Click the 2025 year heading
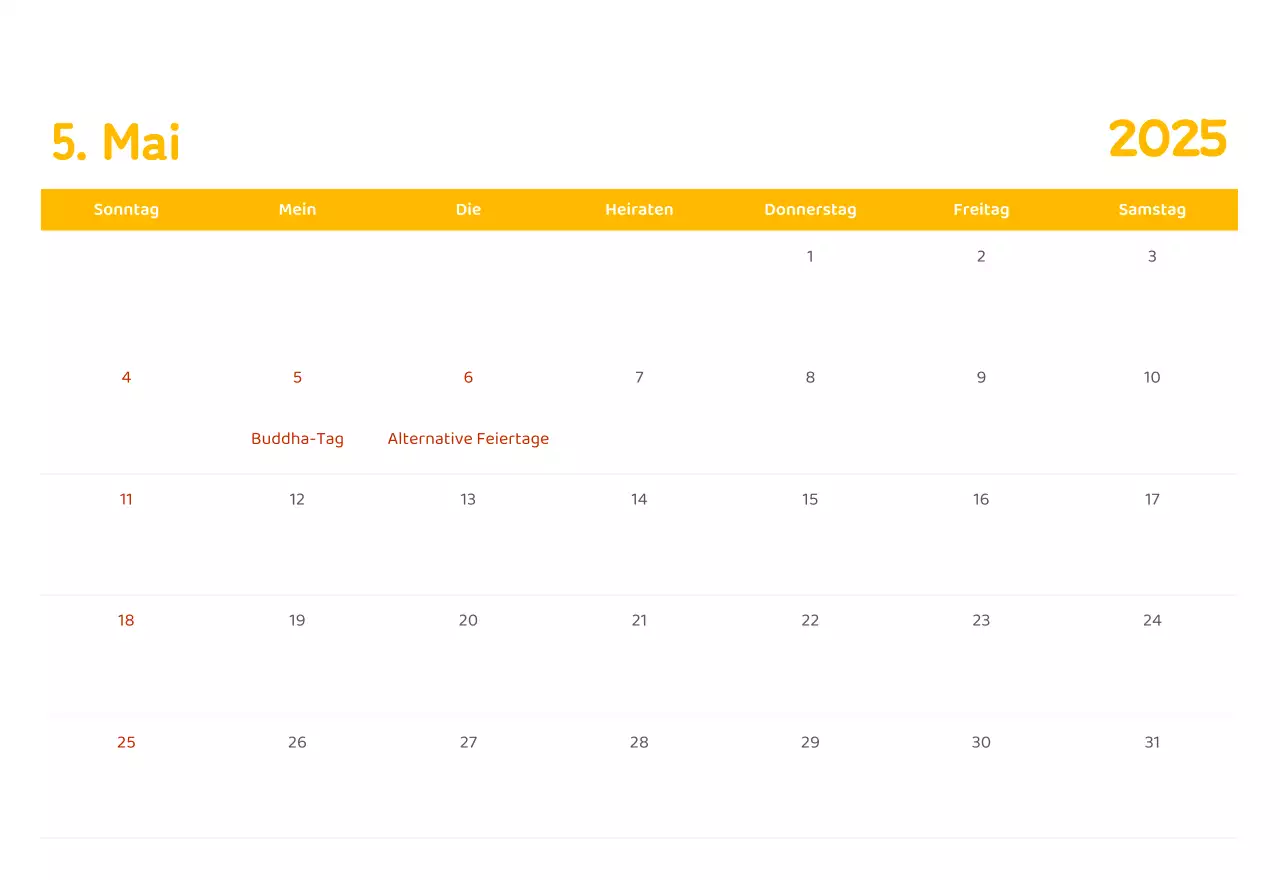This screenshot has height=880, width=1280. click(x=1167, y=139)
